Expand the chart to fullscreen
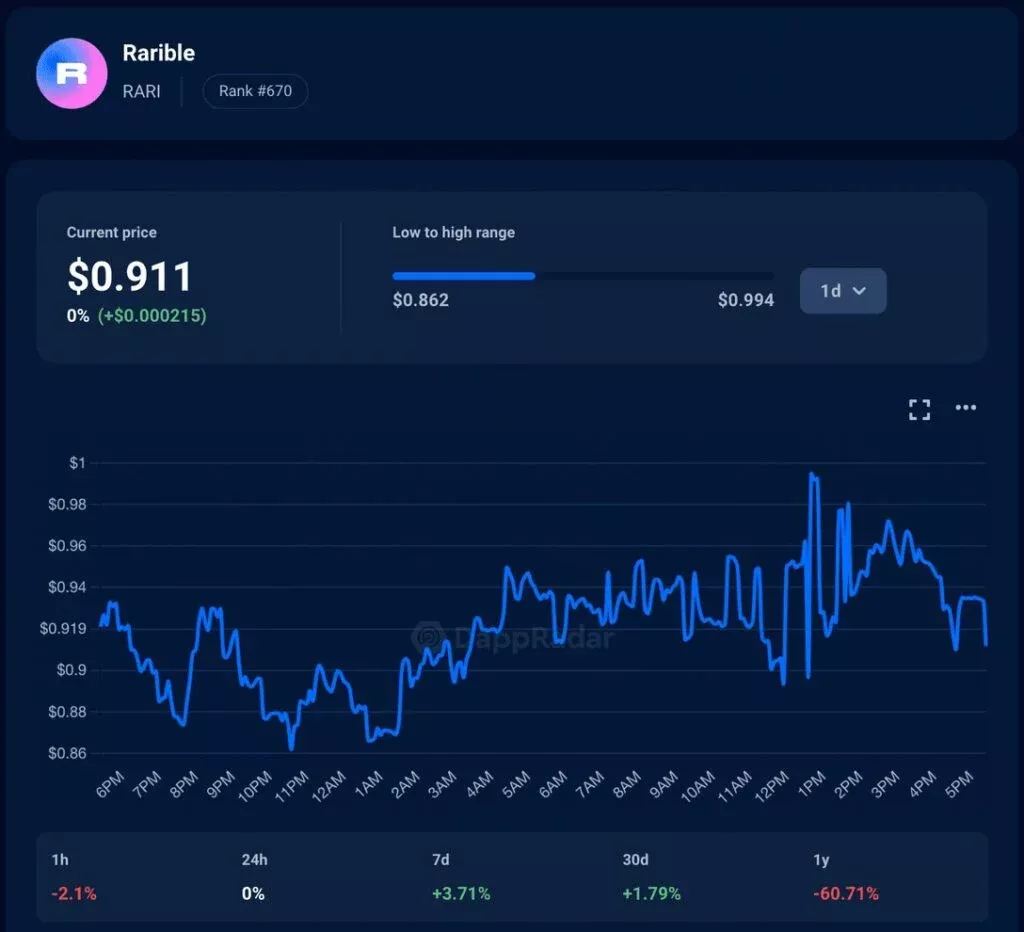Image resolution: width=1024 pixels, height=932 pixels. click(919, 408)
